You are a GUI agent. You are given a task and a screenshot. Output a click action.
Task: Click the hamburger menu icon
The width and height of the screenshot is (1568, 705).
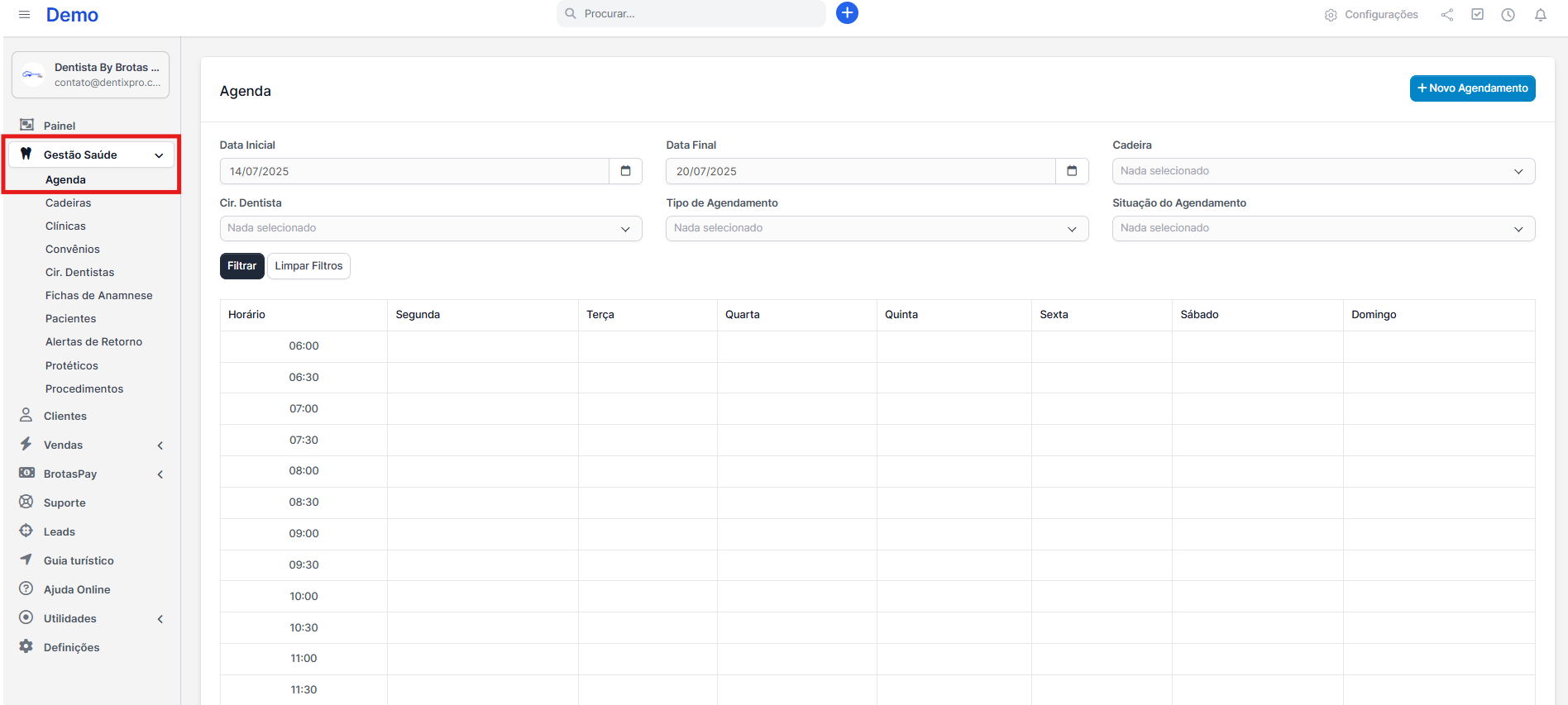(x=25, y=15)
